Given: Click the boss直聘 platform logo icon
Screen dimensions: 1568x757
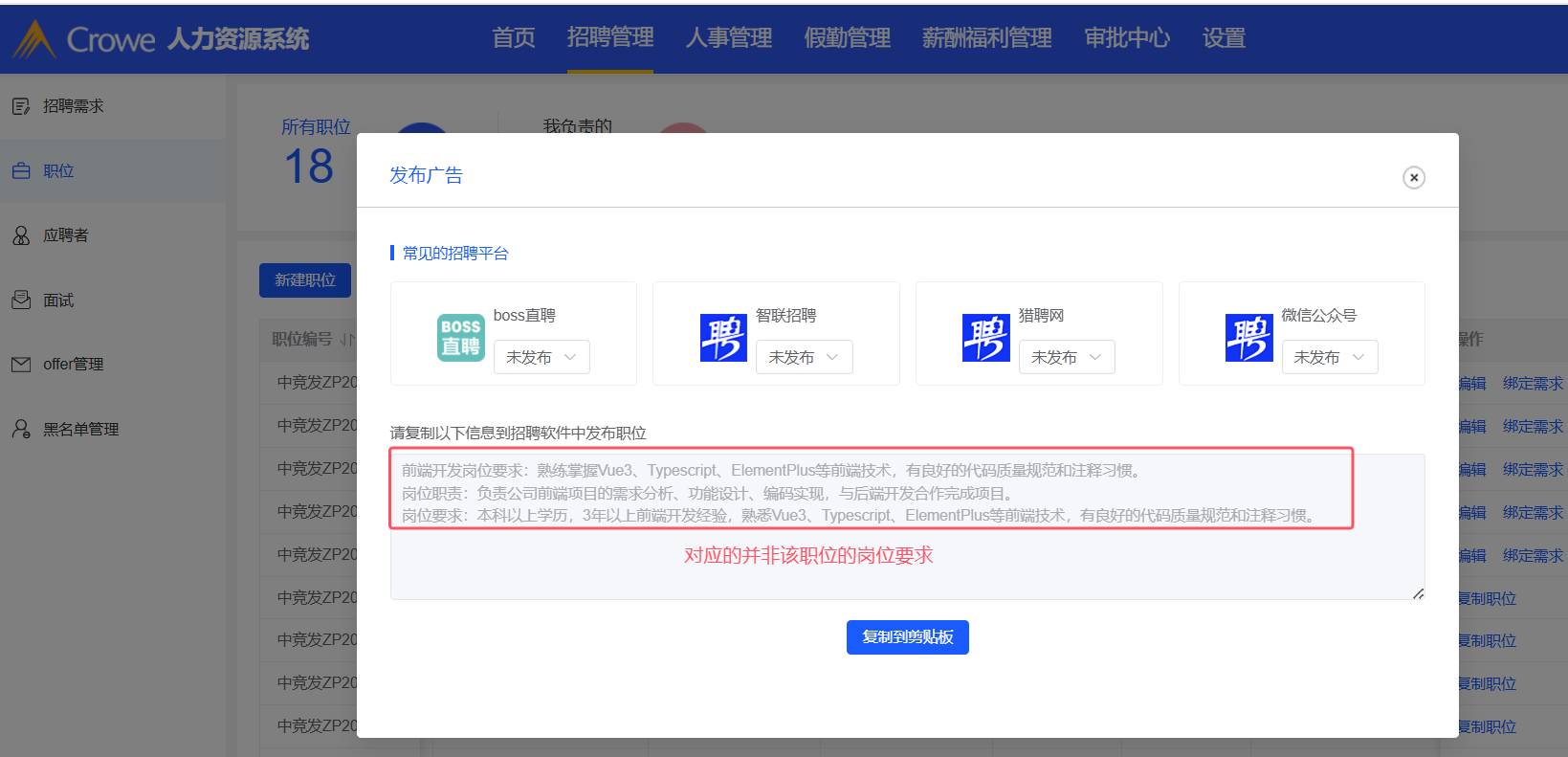Looking at the screenshot, I should pyautogui.click(x=460, y=338).
